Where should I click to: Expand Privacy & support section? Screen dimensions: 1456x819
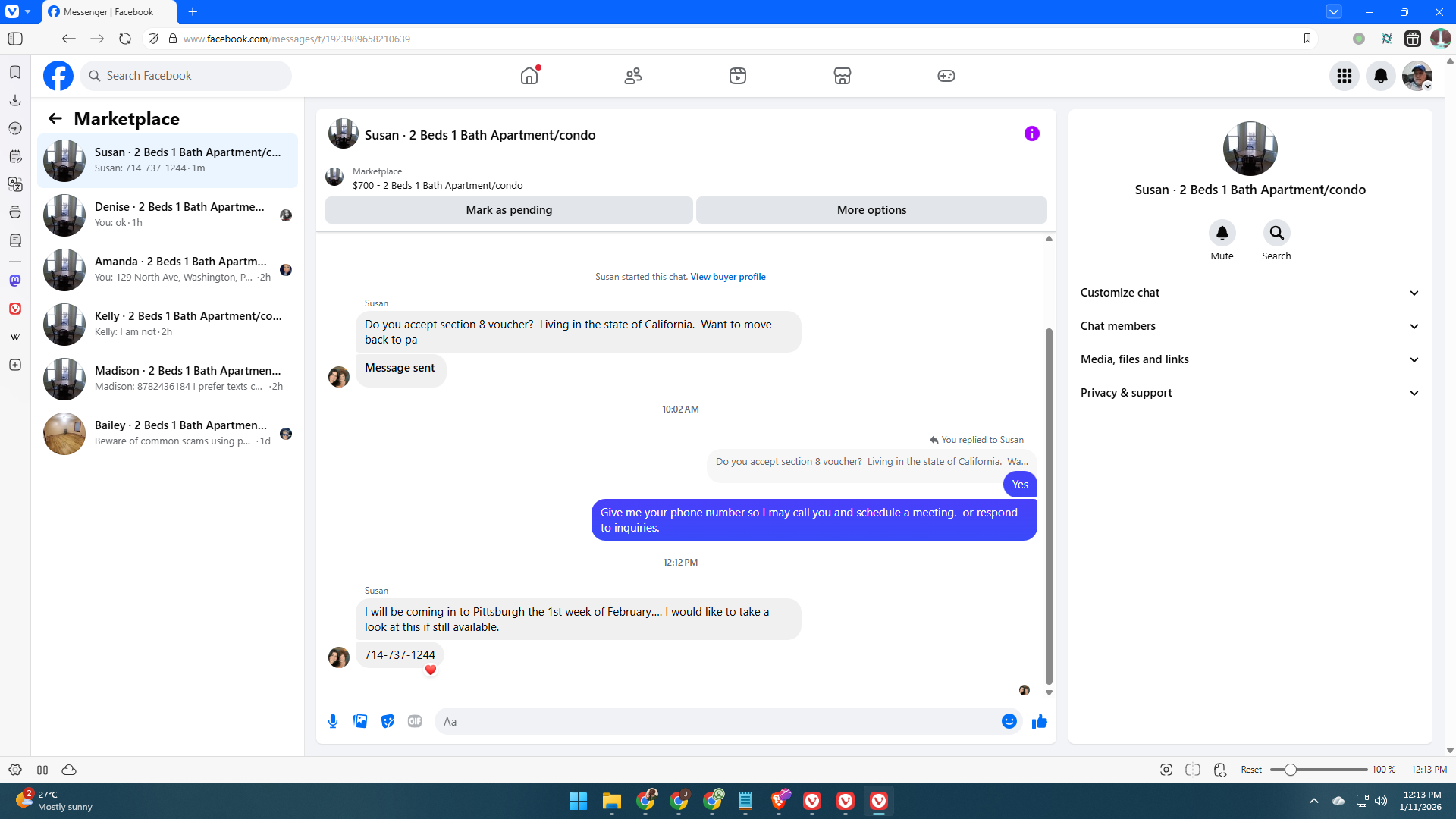click(x=1250, y=393)
